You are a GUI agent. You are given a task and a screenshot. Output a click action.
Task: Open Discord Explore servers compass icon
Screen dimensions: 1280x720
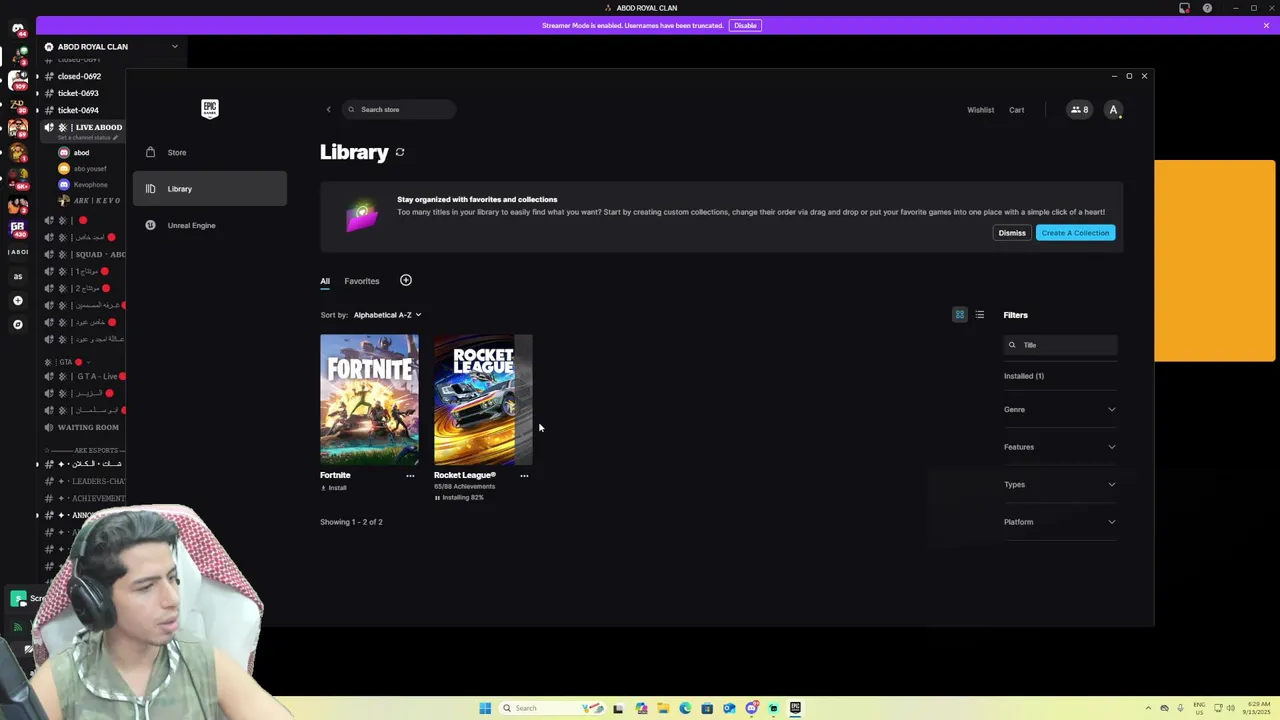click(x=17, y=325)
